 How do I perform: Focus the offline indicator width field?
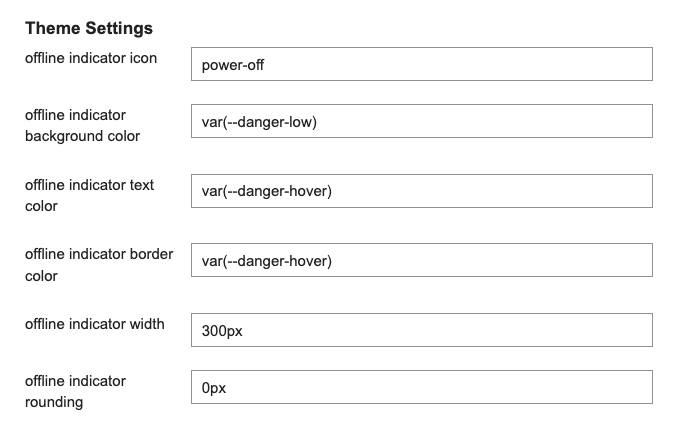422,330
